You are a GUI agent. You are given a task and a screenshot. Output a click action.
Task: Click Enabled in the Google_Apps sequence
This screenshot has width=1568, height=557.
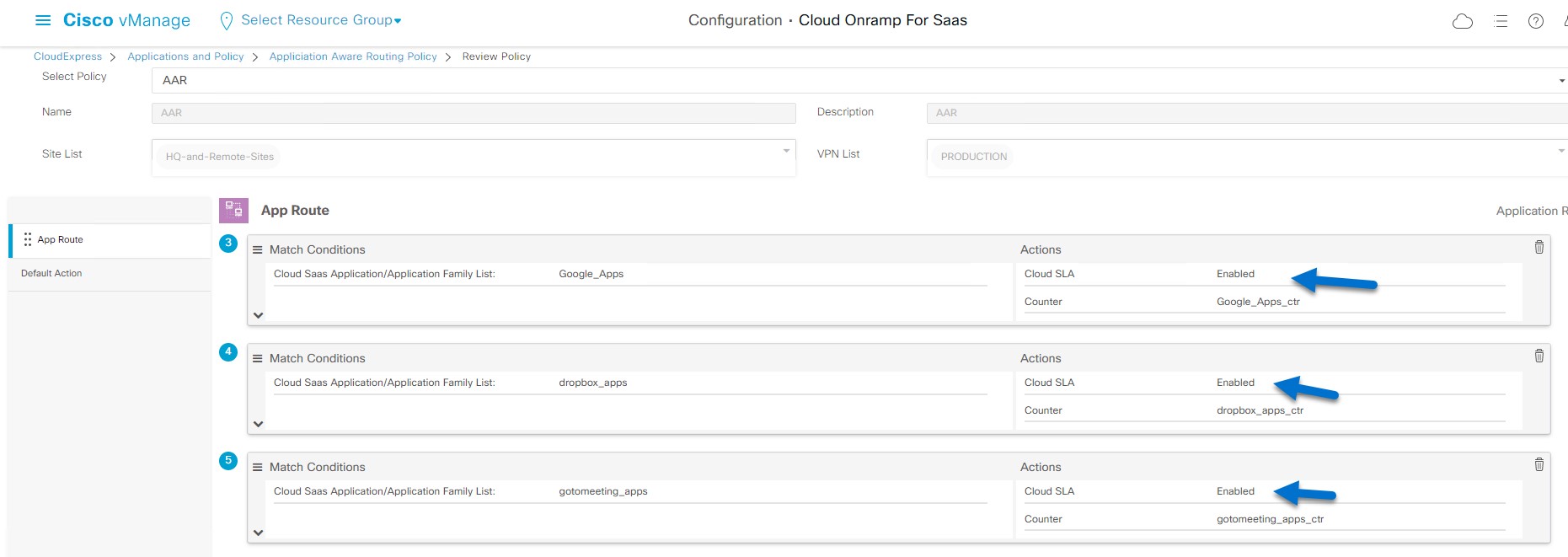1235,274
